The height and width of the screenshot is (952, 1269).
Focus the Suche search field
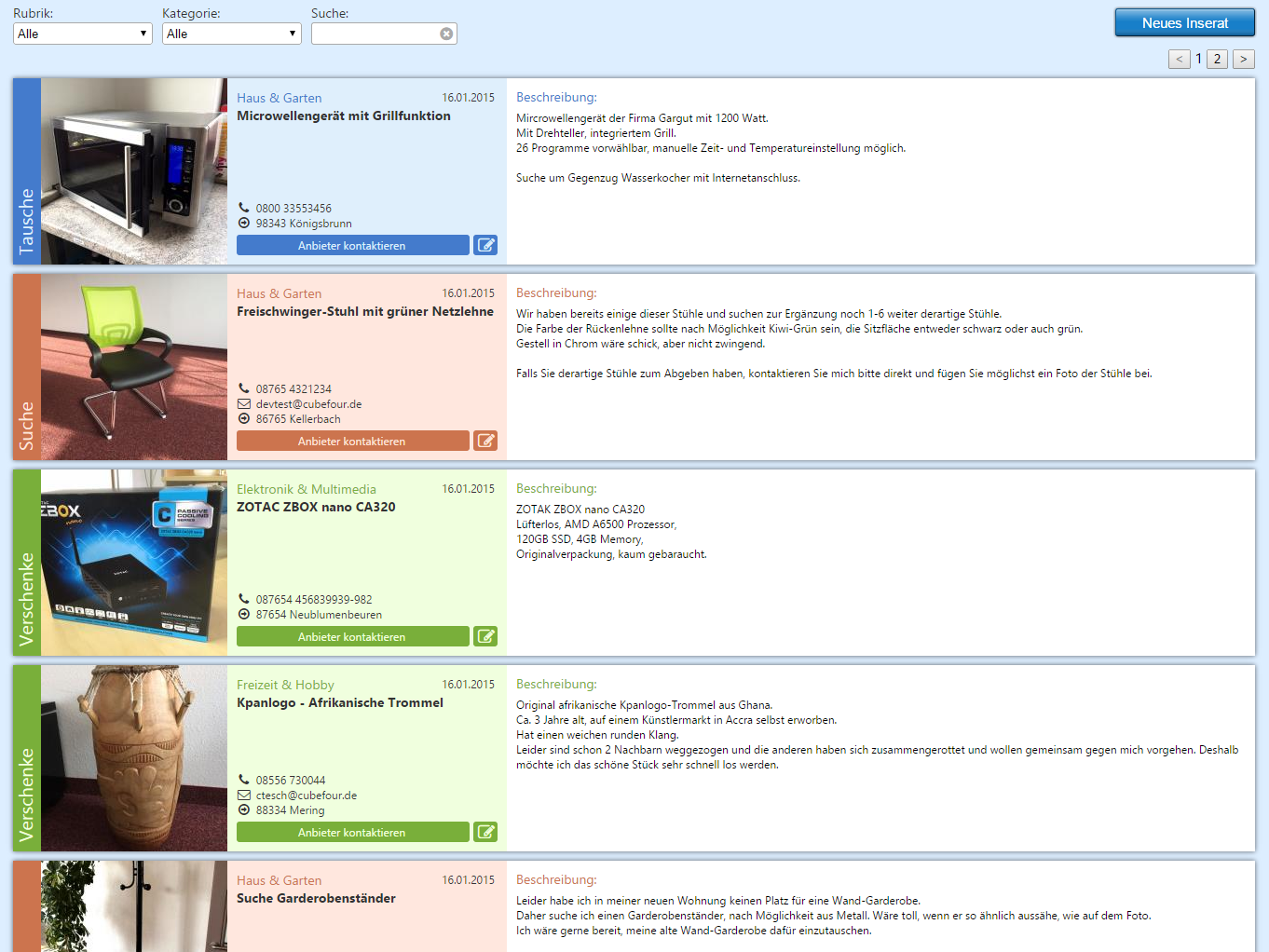click(384, 34)
